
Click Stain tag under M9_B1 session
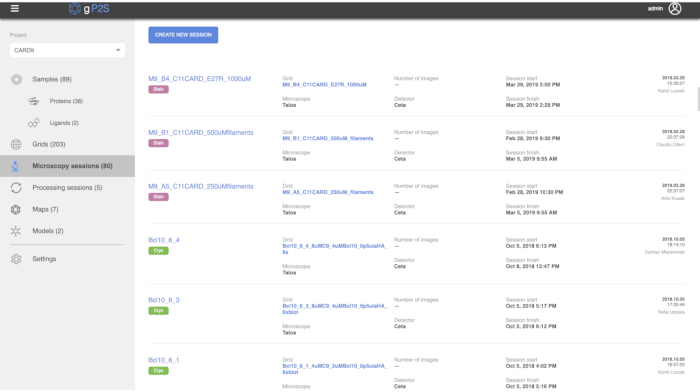point(158,143)
